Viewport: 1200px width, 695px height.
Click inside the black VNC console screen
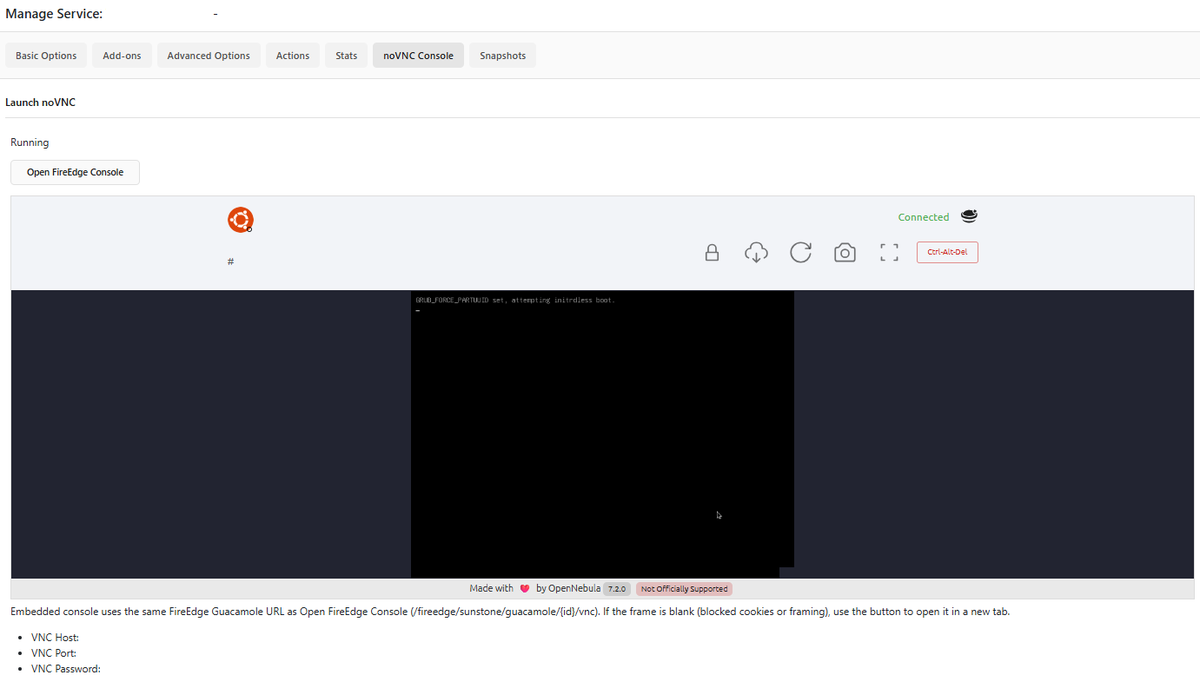(602, 434)
